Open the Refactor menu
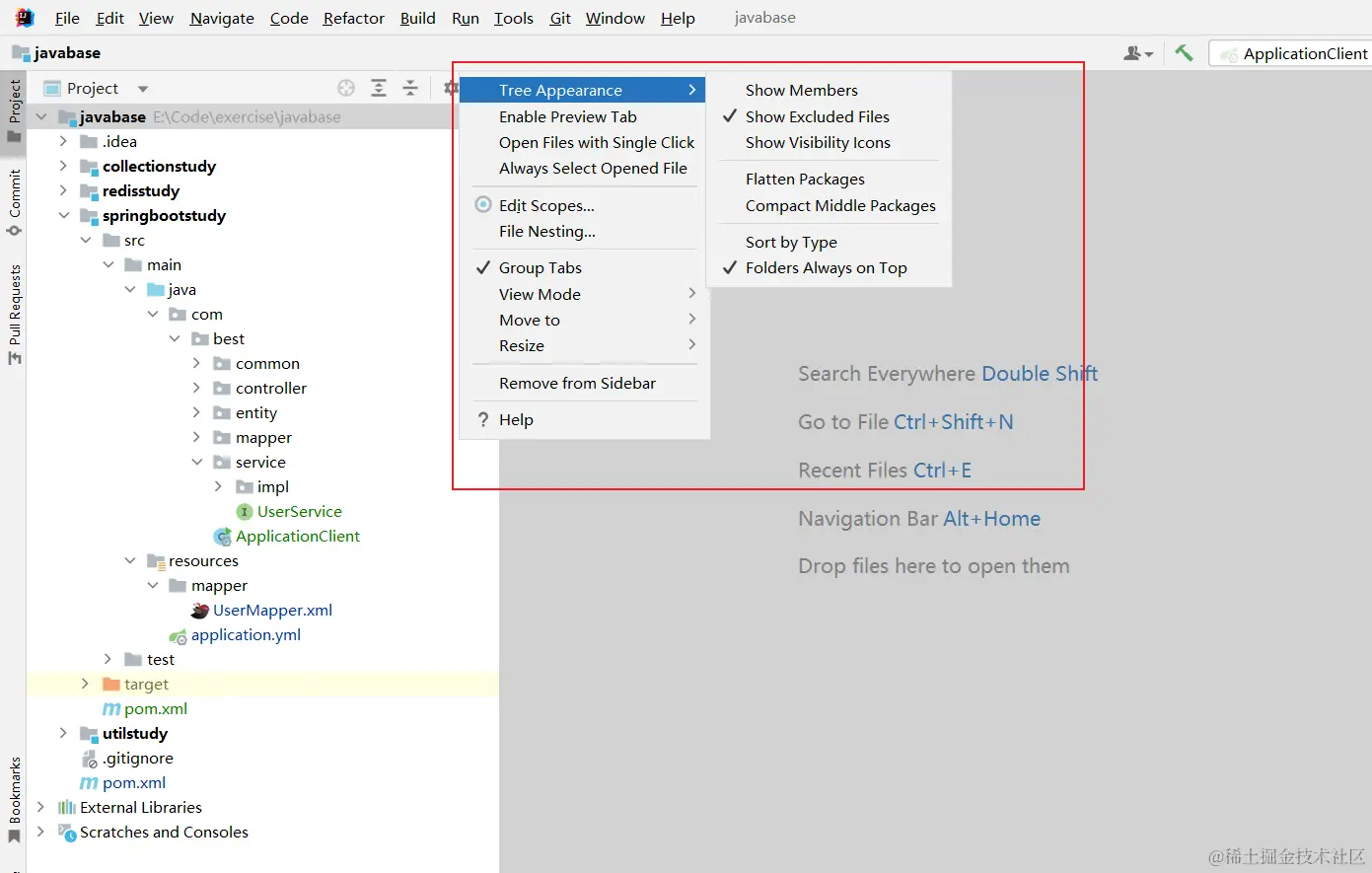Screen dimensions: 1372x873 (x=354, y=18)
